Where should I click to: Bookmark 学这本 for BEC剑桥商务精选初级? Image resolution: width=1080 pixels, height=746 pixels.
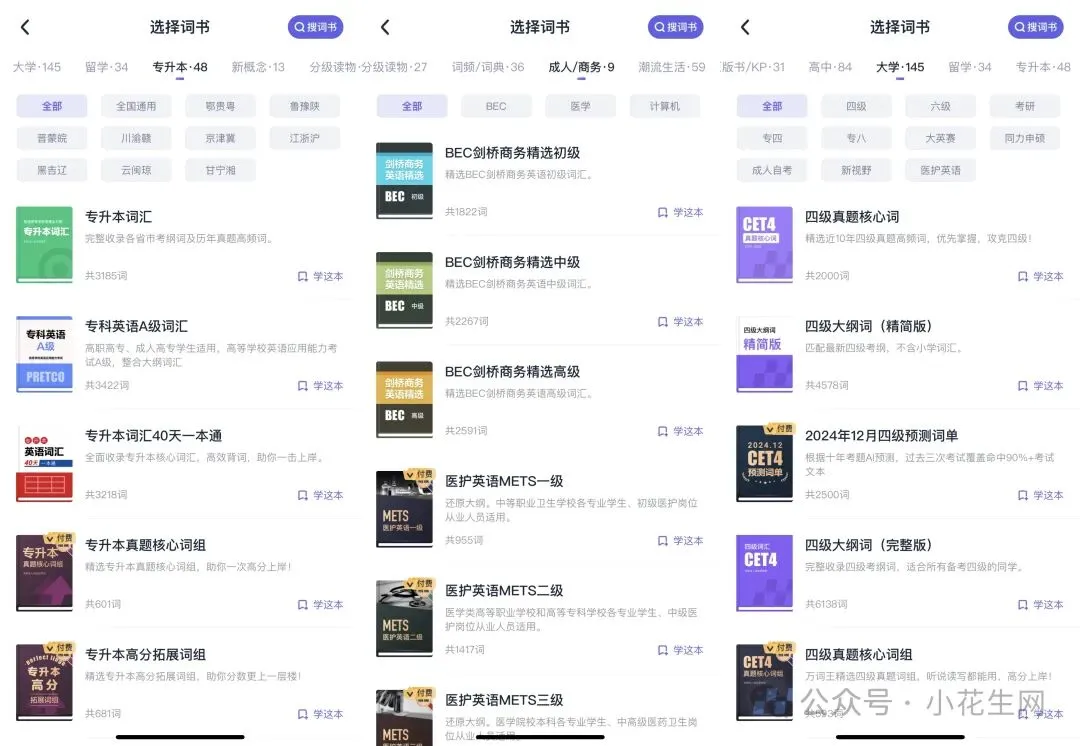pyautogui.click(x=681, y=212)
